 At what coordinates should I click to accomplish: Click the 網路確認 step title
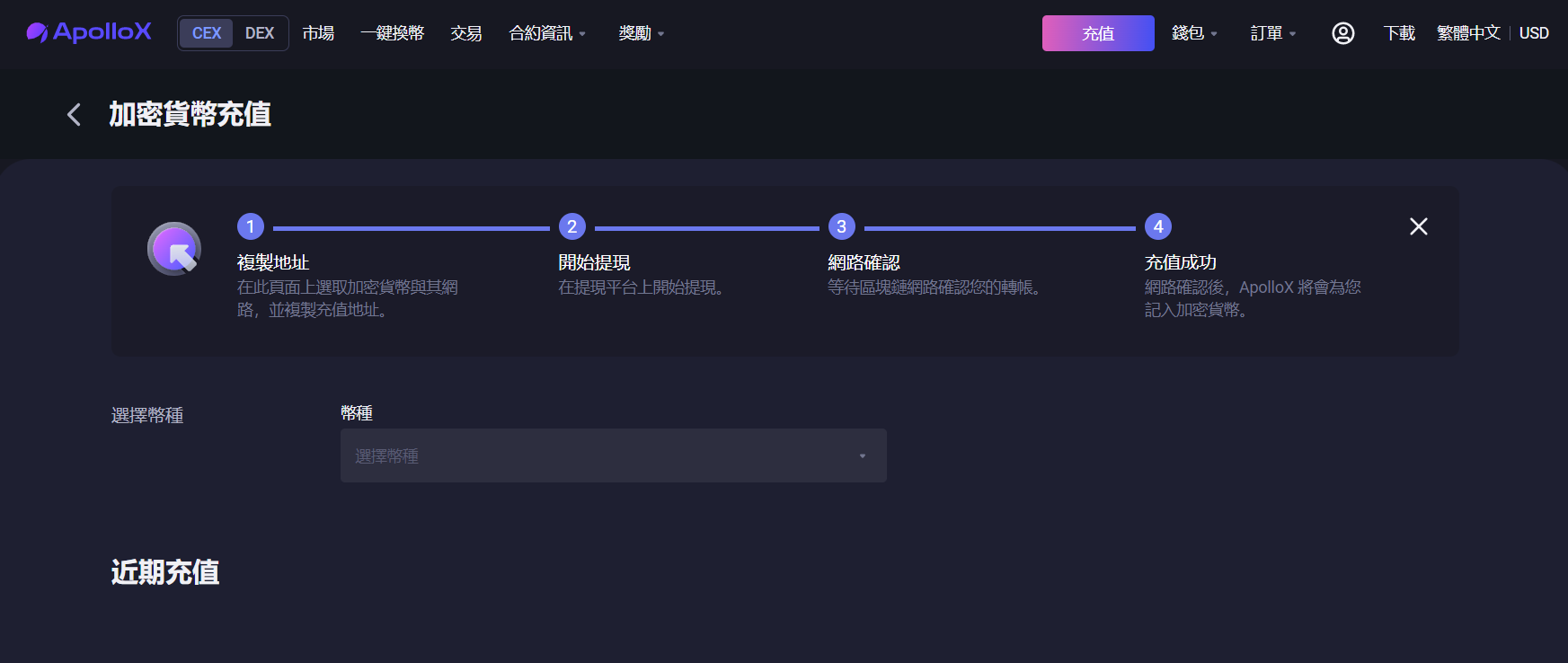864,262
